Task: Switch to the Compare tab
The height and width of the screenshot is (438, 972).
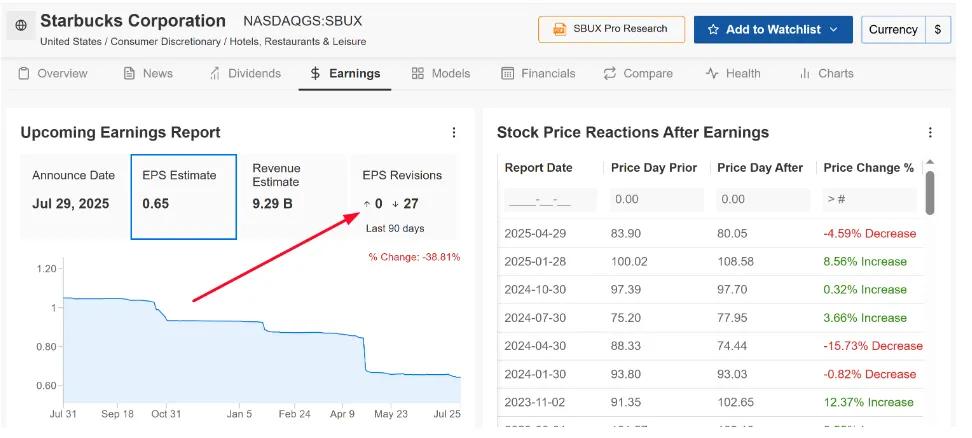Action: click(x=636, y=73)
